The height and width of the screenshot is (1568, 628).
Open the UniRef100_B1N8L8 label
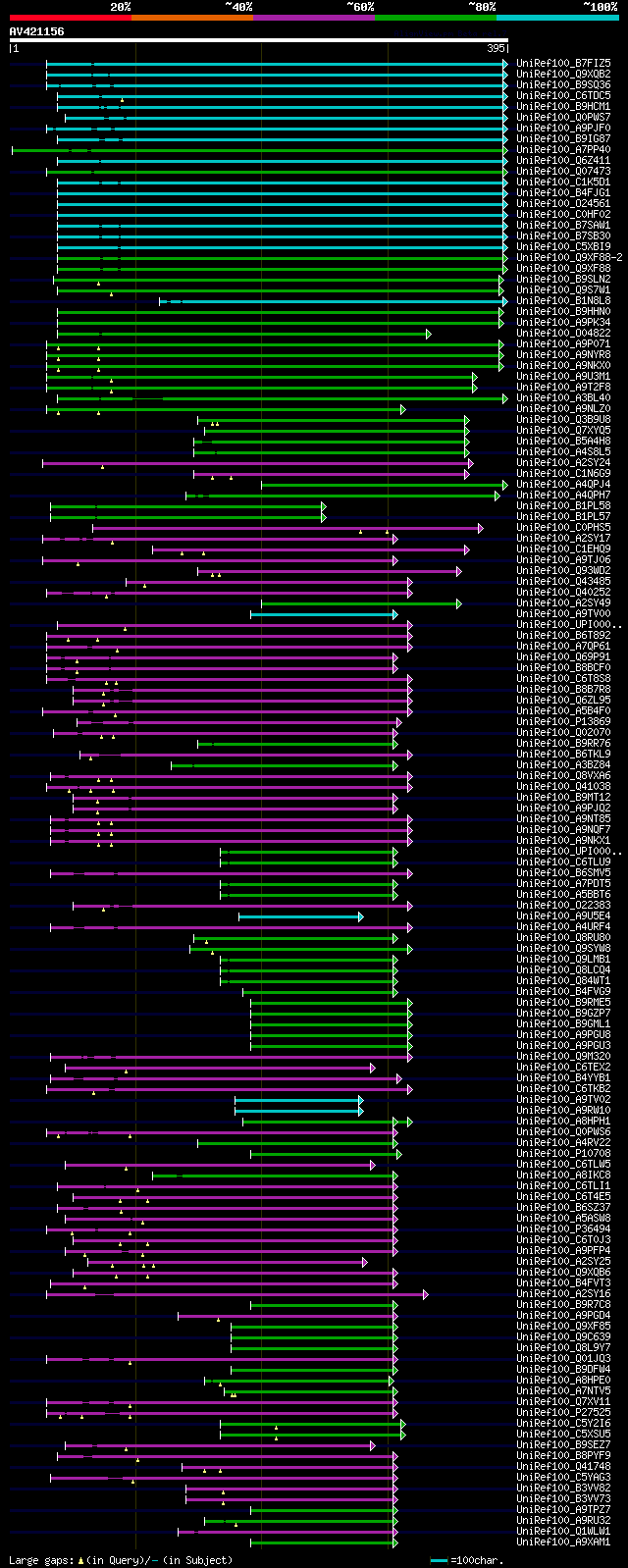(563, 300)
